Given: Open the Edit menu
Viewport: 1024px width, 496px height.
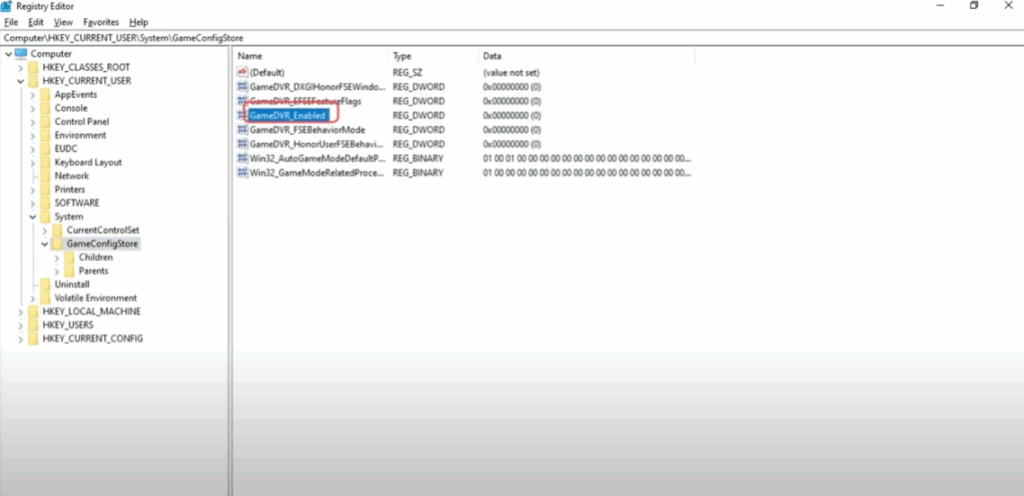Looking at the screenshot, I should coord(36,21).
